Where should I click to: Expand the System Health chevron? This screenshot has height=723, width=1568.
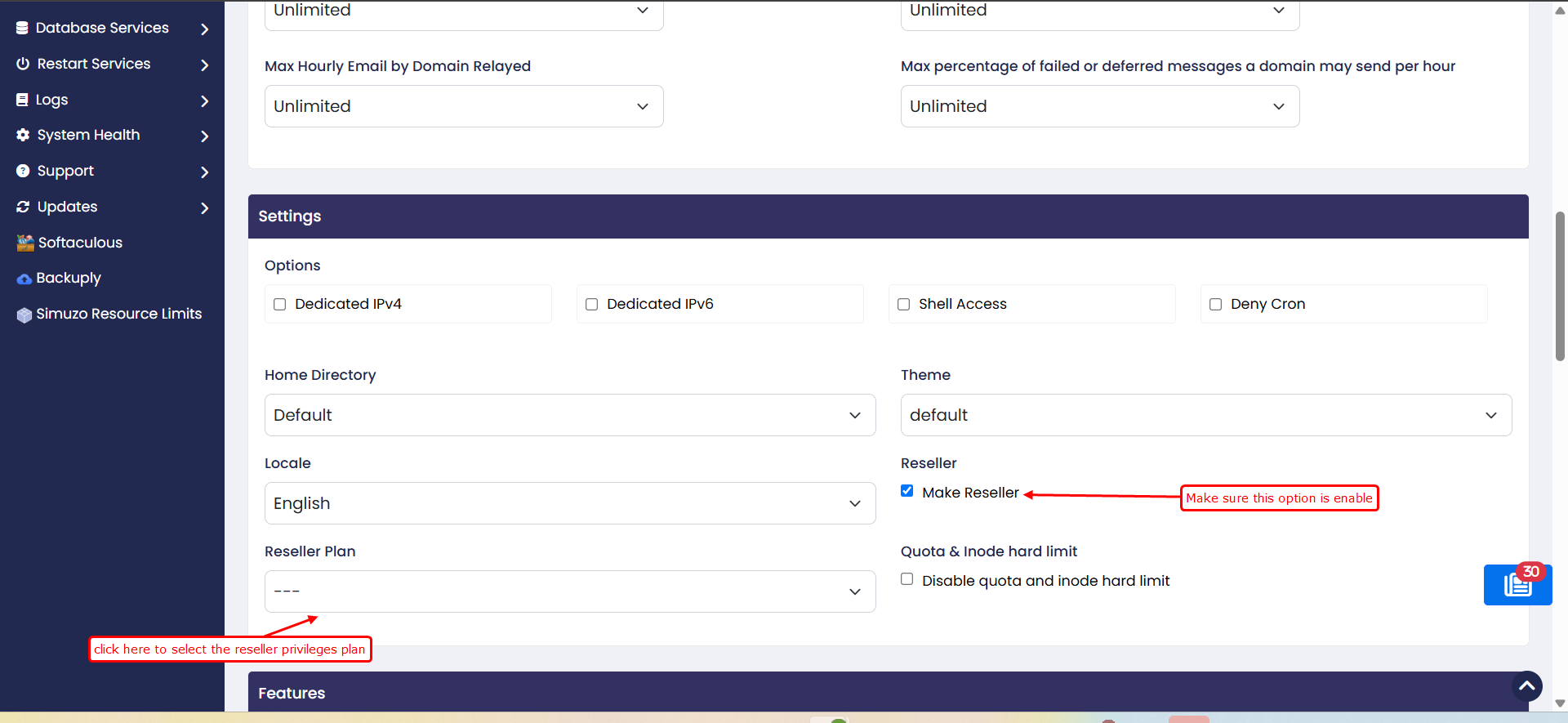pyautogui.click(x=205, y=136)
